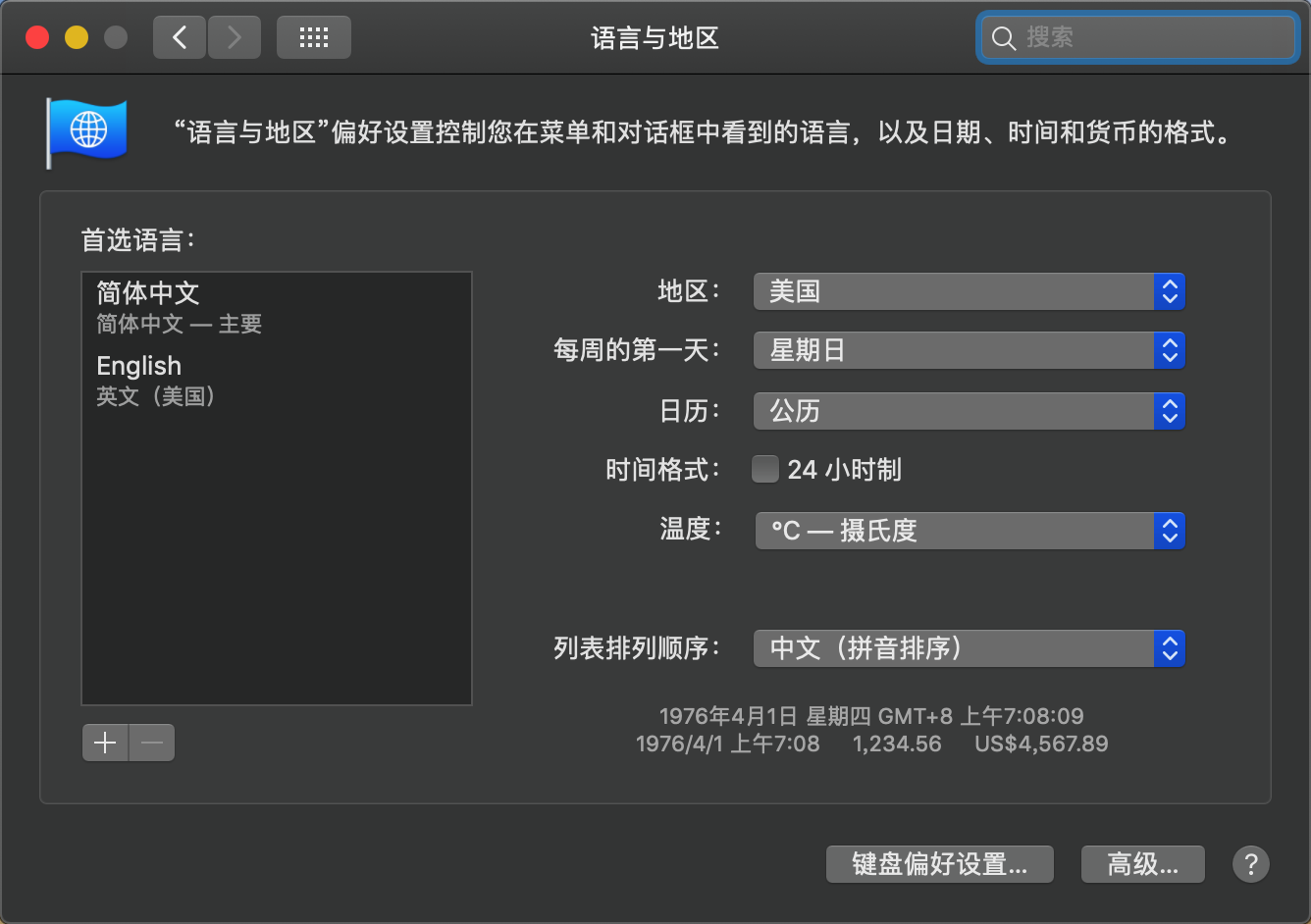
Task: Enable the 24 小时制 checkbox
Action: click(765, 469)
